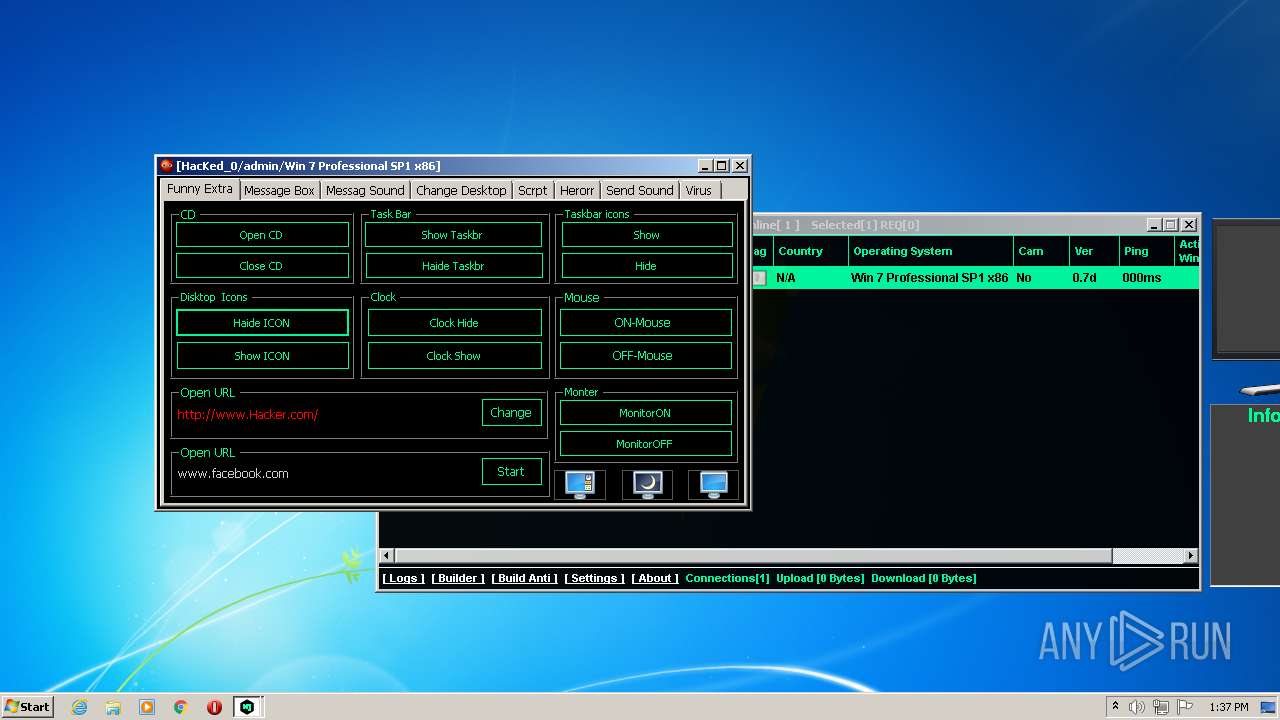Open the [ About ] link
The height and width of the screenshot is (720, 1280).
click(655, 578)
